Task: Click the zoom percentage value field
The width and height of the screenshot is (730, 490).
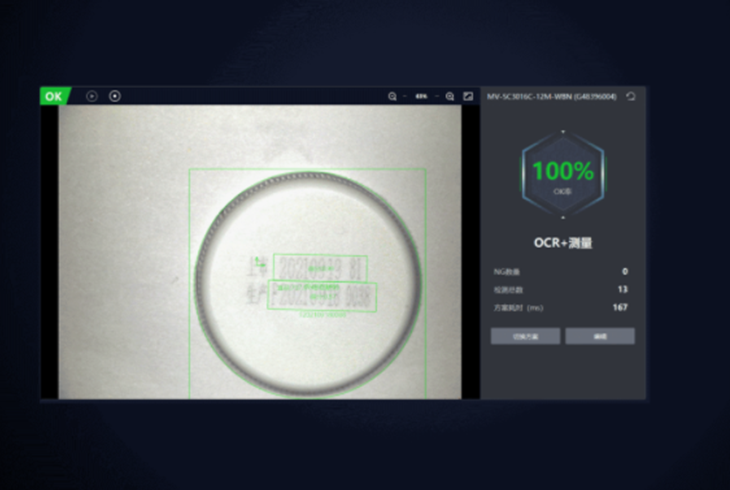Action: [422, 96]
